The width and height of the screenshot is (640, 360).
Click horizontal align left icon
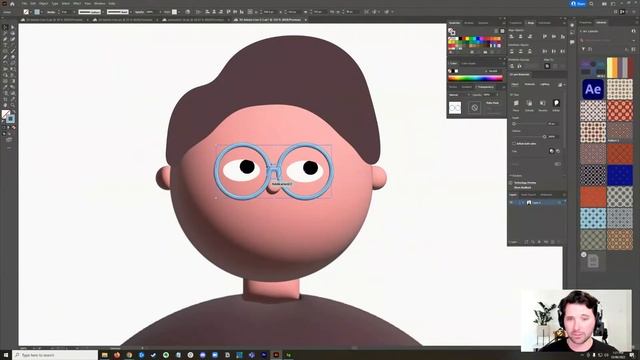pyautogui.click(x=511, y=37)
